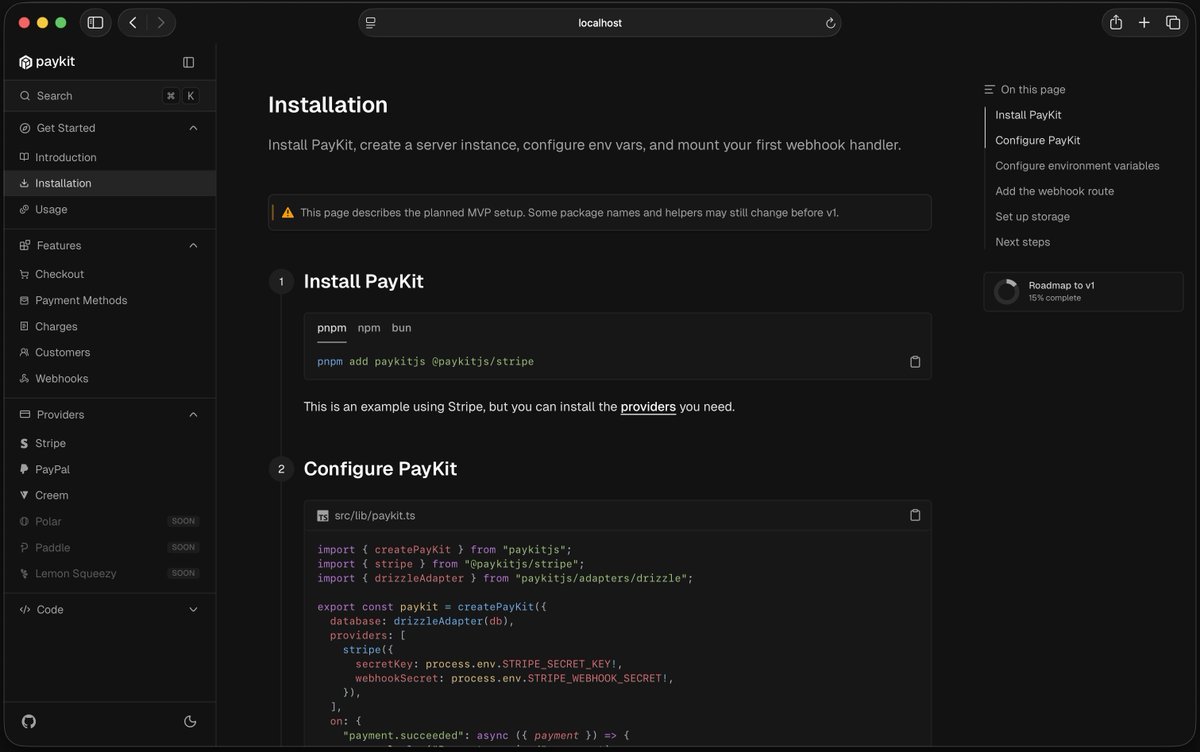The image size is (1200, 752).
Task: Toggle the Safari sidebar button
Action: pos(95,22)
